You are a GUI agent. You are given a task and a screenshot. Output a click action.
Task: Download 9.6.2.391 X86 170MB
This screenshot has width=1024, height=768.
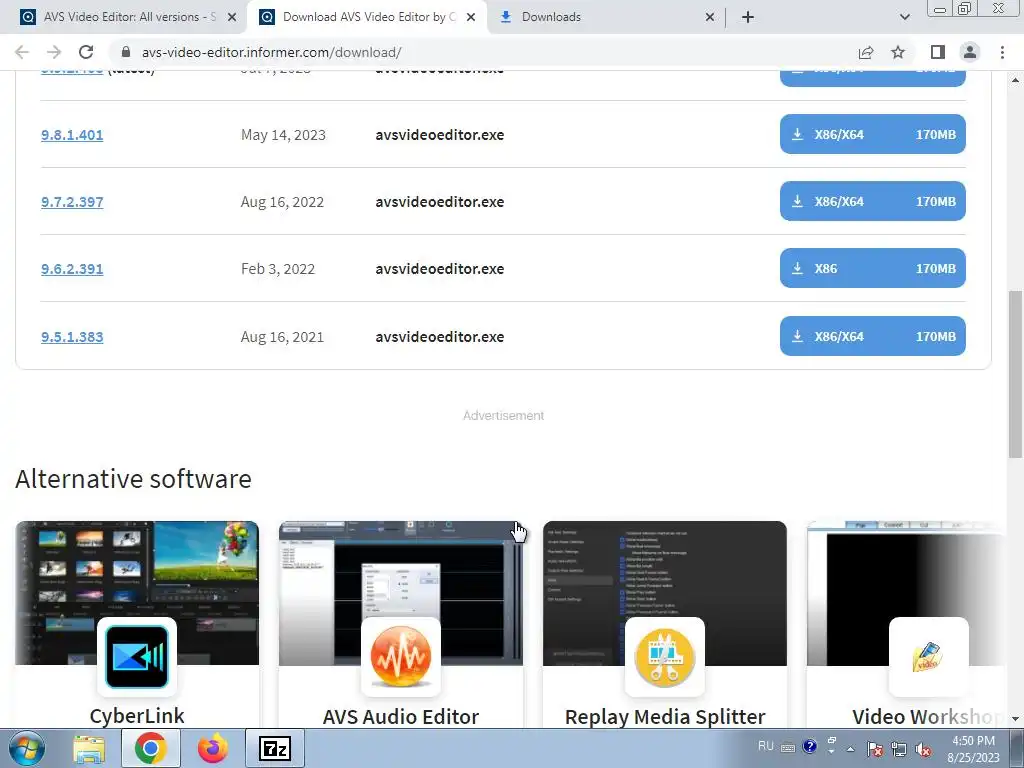point(872,268)
